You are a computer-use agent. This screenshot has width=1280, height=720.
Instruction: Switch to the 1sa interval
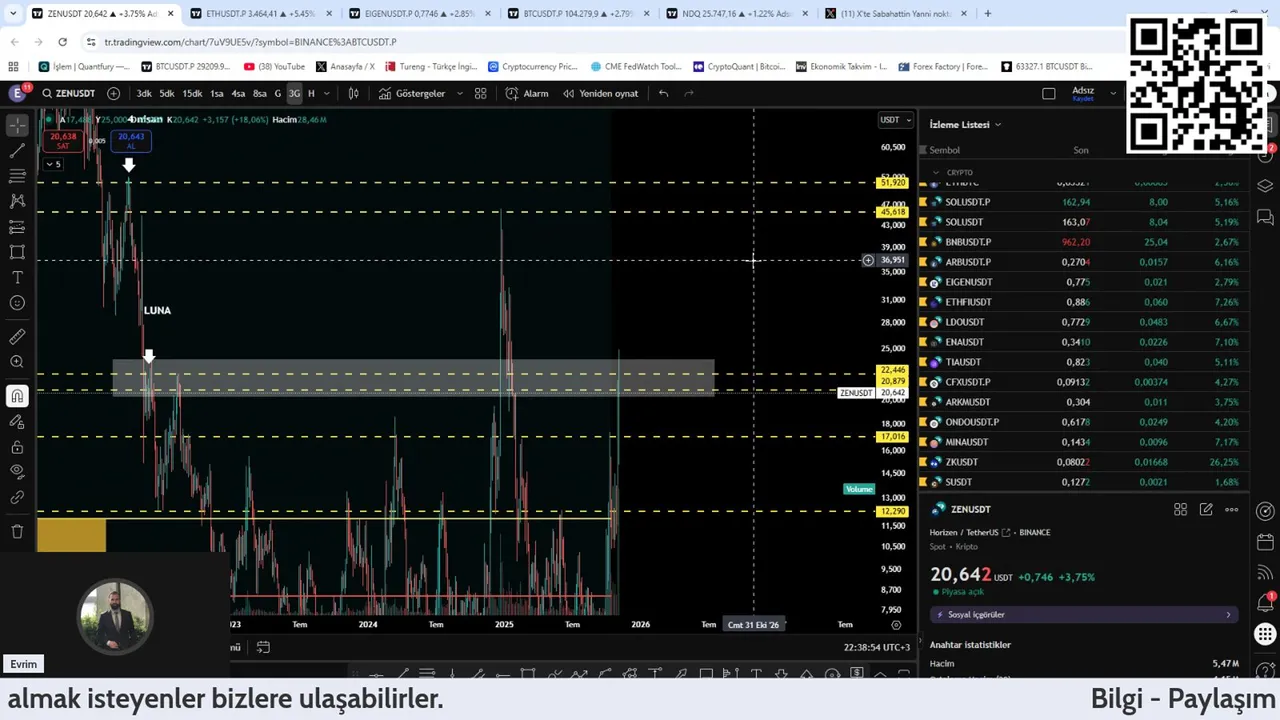(216, 93)
